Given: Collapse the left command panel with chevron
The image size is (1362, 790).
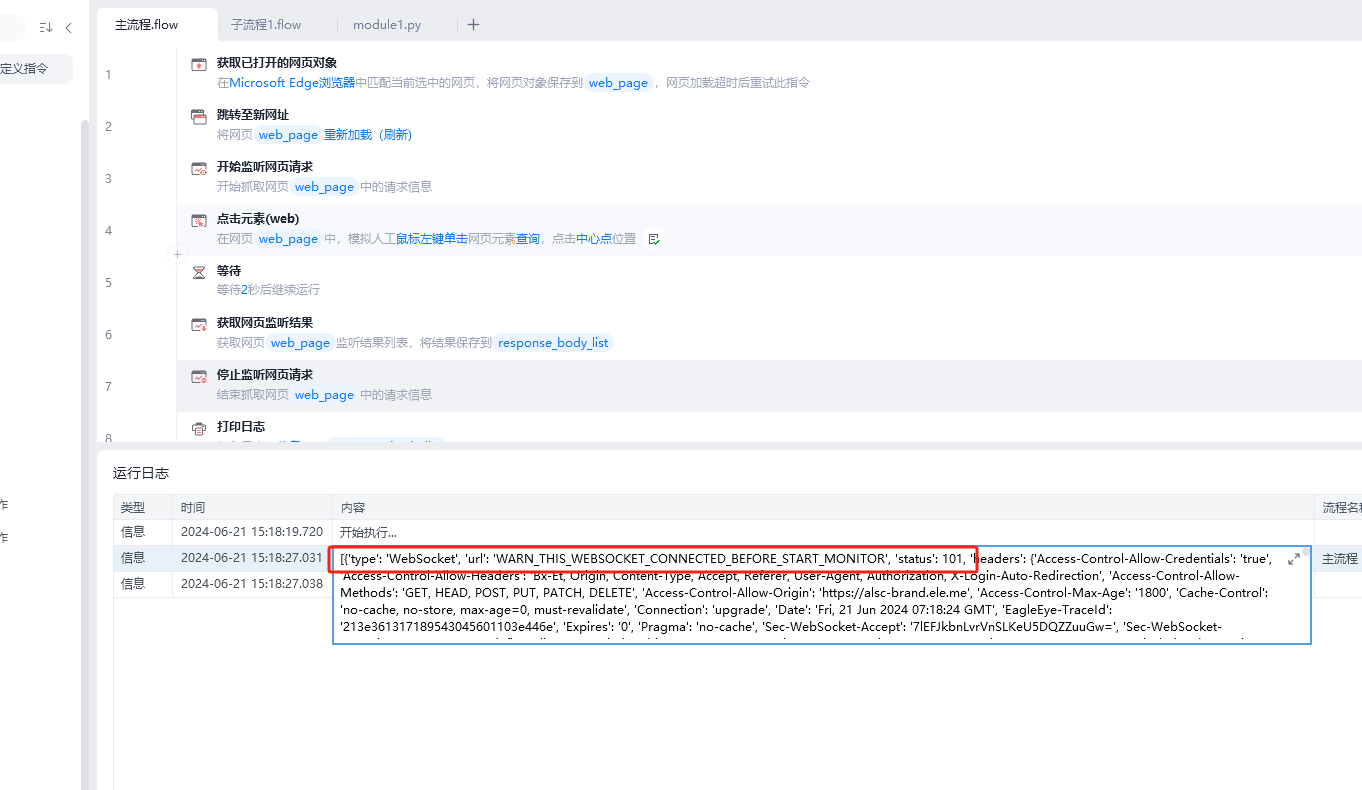Looking at the screenshot, I should 68,28.
